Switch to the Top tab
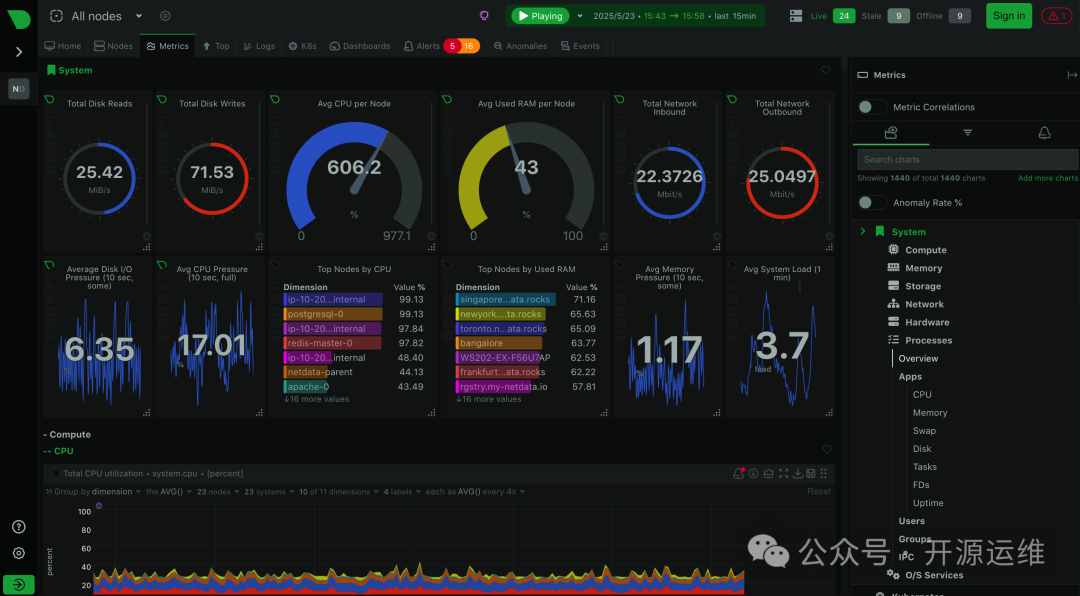 pyautogui.click(x=216, y=46)
